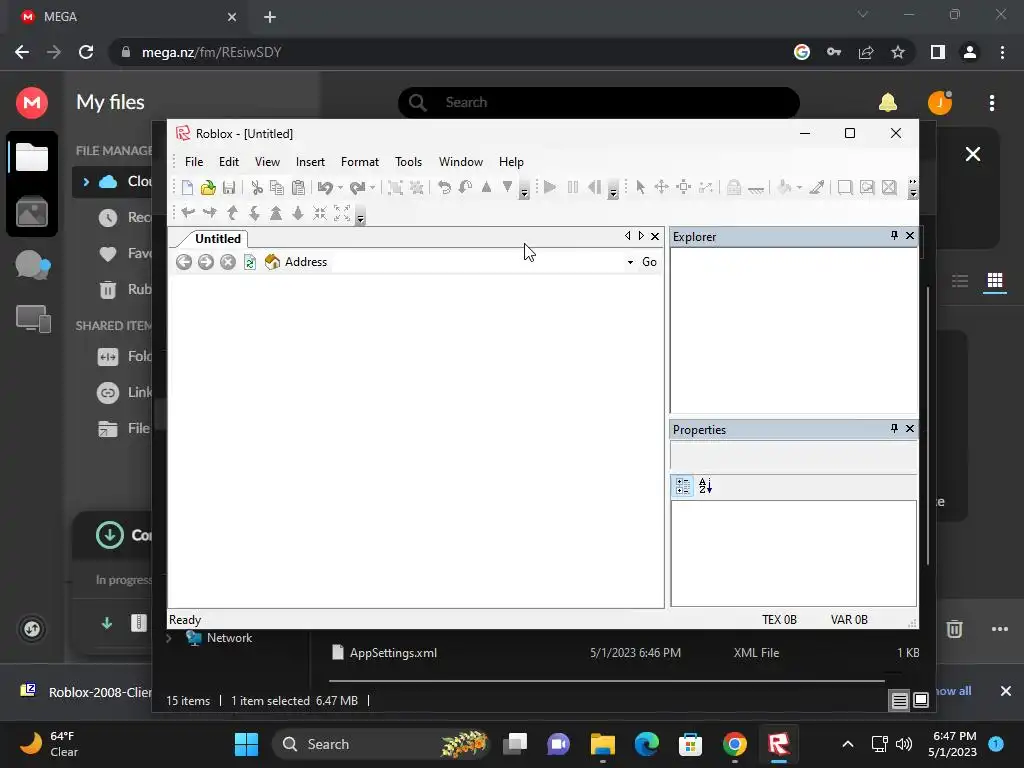Viewport: 1024px width, 768px height.
Task: Click the Chrome address bar URL
Action: tap(212, 52)
